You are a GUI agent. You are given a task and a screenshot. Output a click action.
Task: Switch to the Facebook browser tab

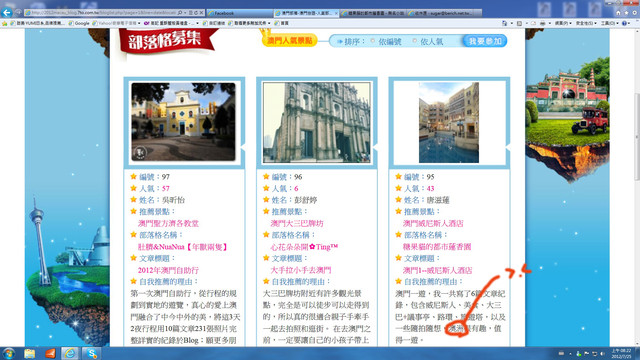pos(239,13)
